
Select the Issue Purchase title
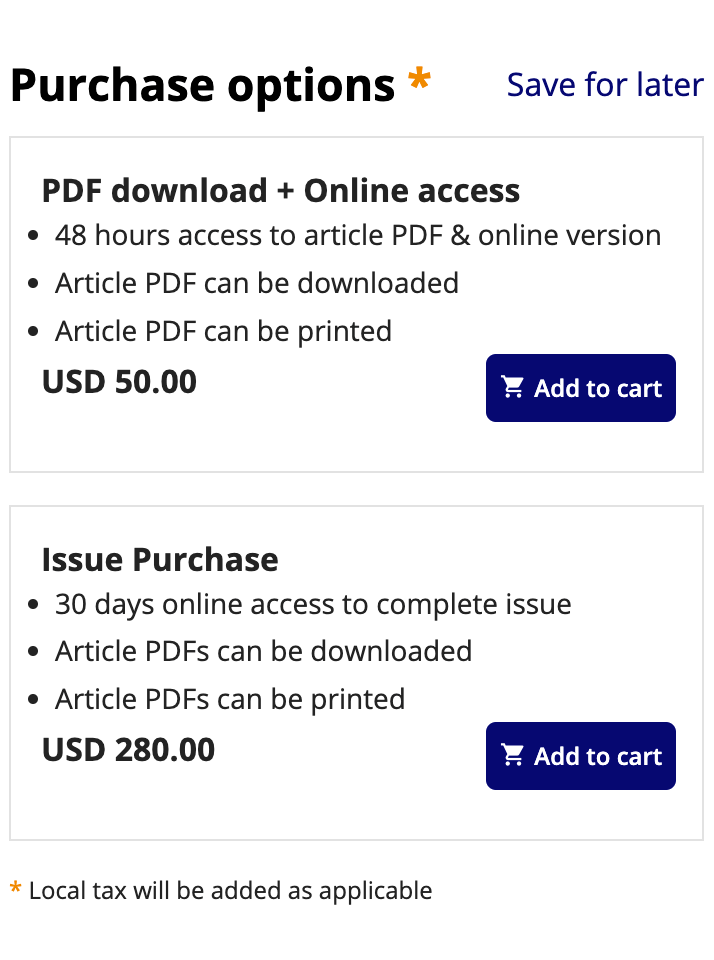[x=160, y=559]
